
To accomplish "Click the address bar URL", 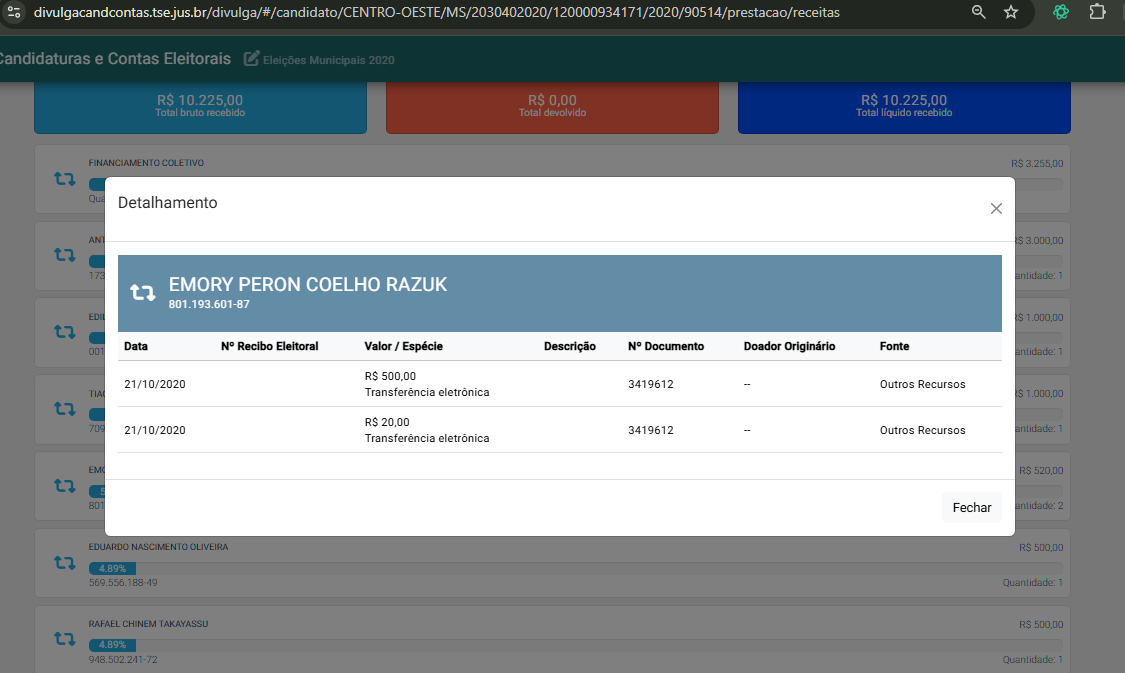I will pyautogui.click(x=436, y=12).
